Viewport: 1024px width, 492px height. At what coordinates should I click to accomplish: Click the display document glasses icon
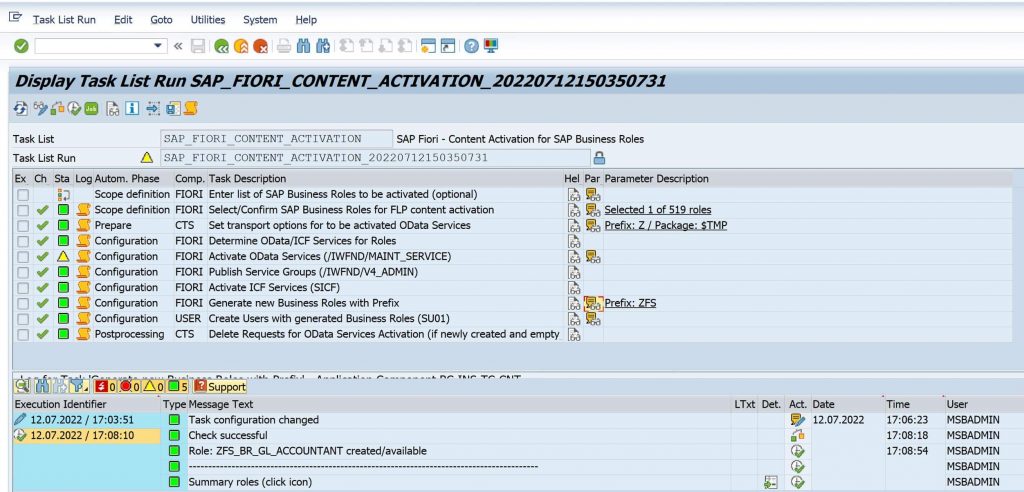(x=113, y=108)
